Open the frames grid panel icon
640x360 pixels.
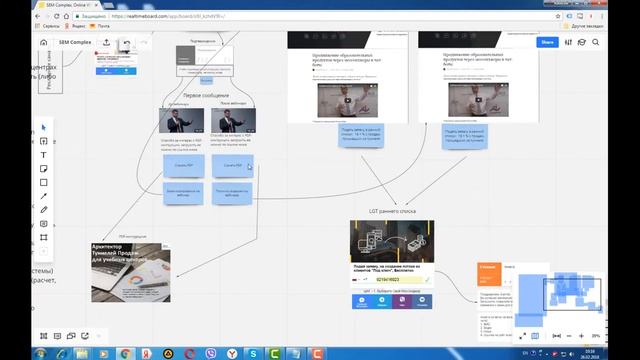coord(44,336)
